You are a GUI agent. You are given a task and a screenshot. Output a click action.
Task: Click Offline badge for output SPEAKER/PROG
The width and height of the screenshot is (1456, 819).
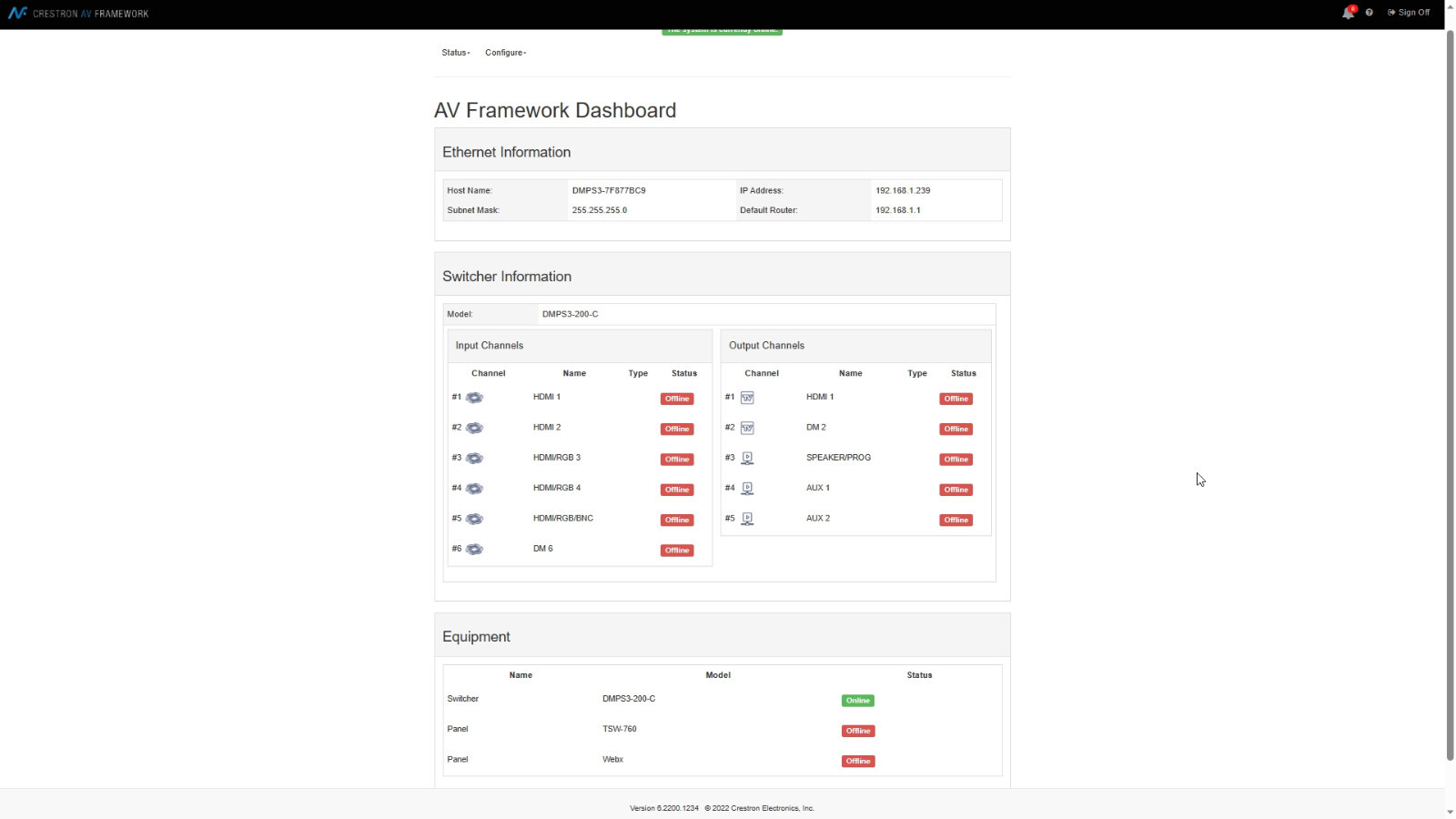pos(956,460)
